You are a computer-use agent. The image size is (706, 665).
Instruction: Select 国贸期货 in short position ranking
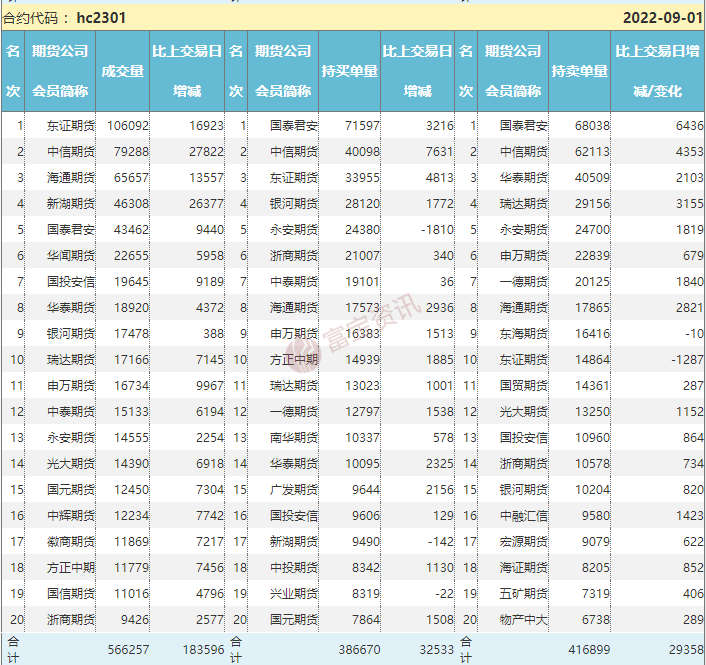pos(524,386)
